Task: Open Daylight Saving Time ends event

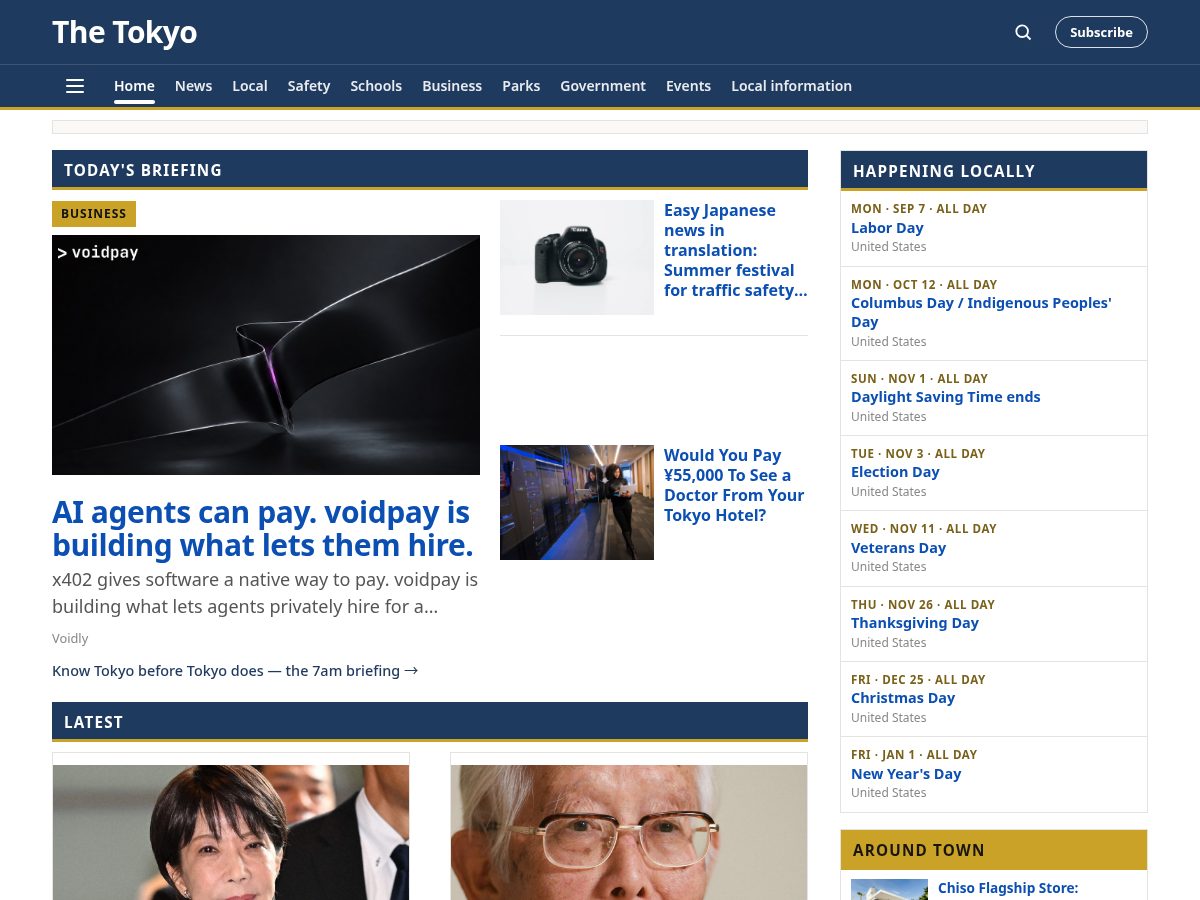Action: click(945, 397)
